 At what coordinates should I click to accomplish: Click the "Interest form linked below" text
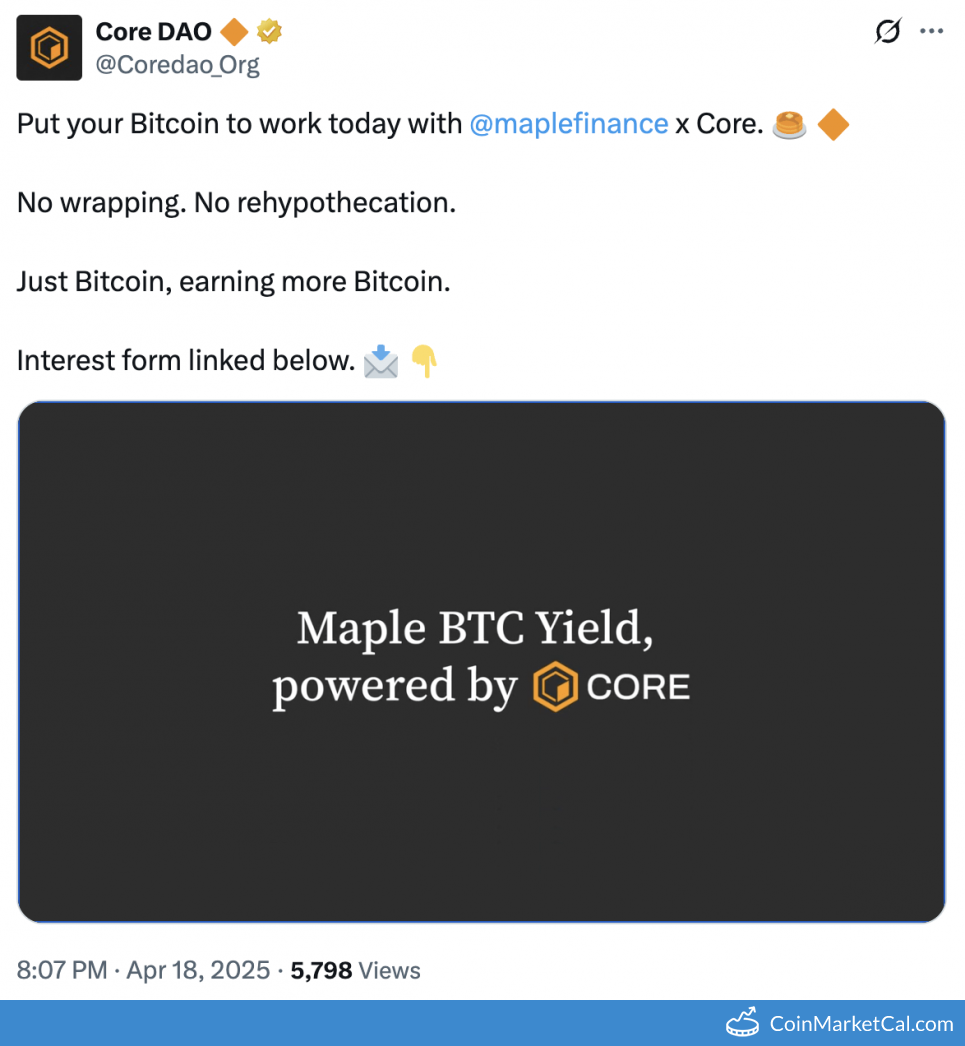[186, 361]
